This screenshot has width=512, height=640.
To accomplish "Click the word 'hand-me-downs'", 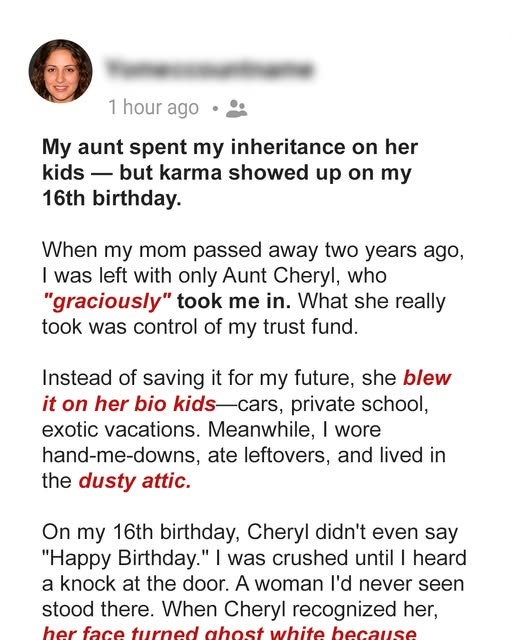I will coord(121,456).
